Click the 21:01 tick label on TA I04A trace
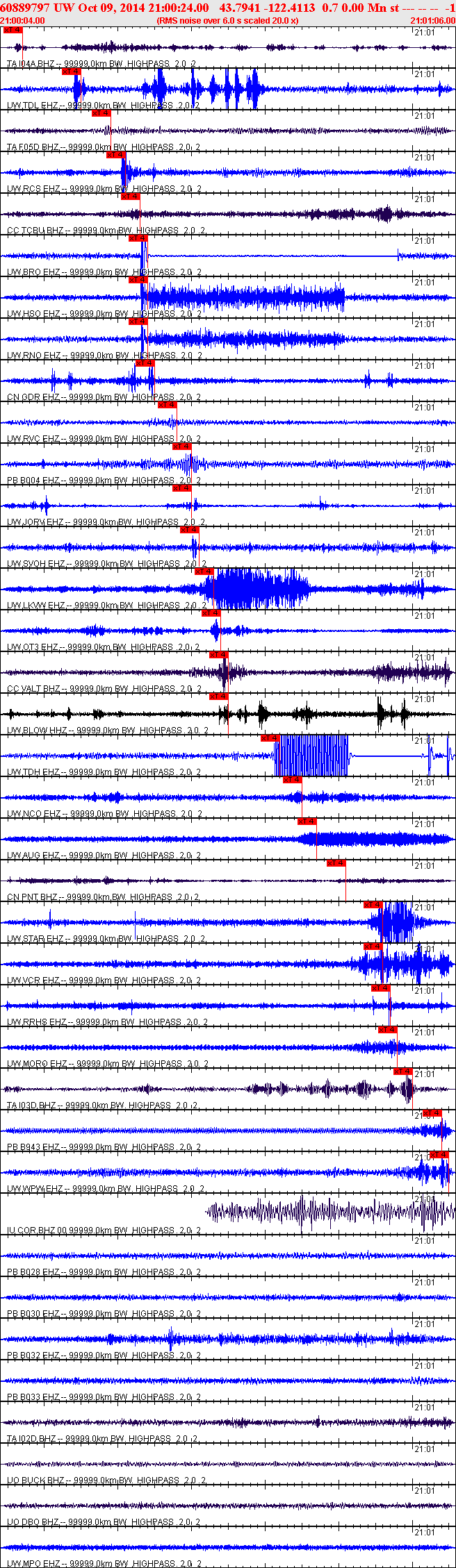456x1568 pixels. click(424, 32)
